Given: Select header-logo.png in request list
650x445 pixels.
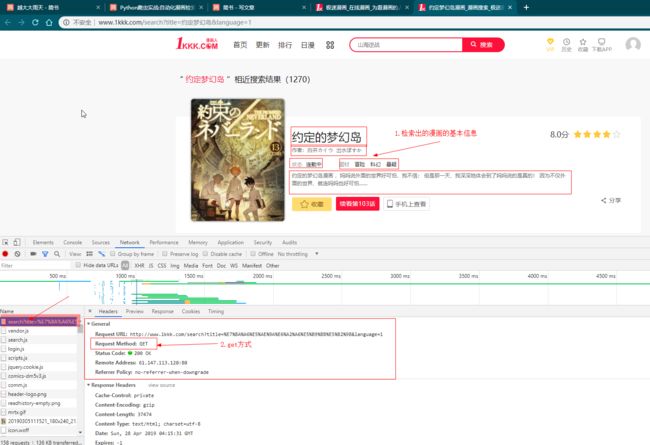Looking at the screenshot, I should pos(27,394).
